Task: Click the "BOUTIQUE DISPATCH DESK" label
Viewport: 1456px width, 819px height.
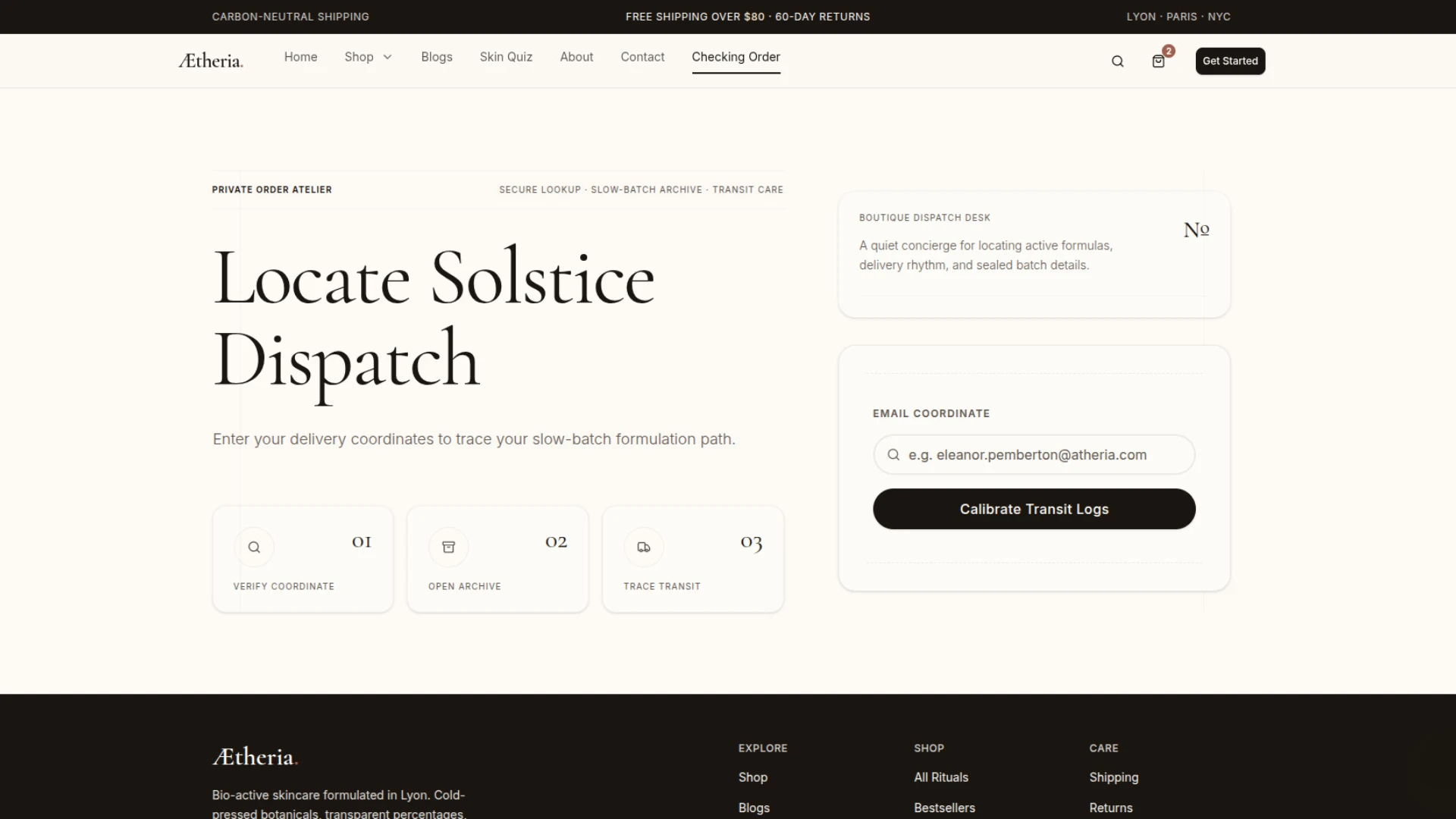Action: (x=924, y=218)
